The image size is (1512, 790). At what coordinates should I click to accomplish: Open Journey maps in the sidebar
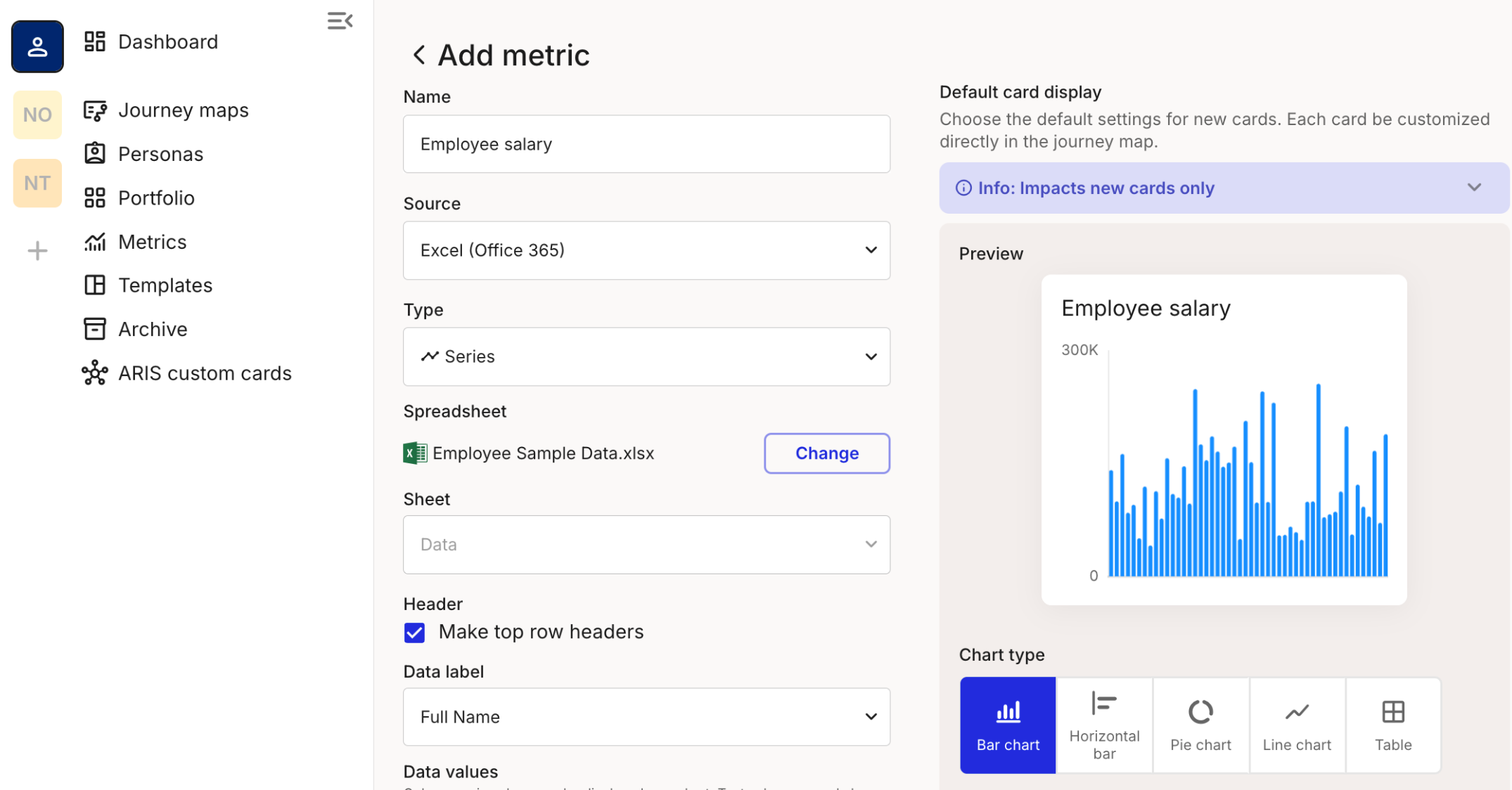point(183,110)
